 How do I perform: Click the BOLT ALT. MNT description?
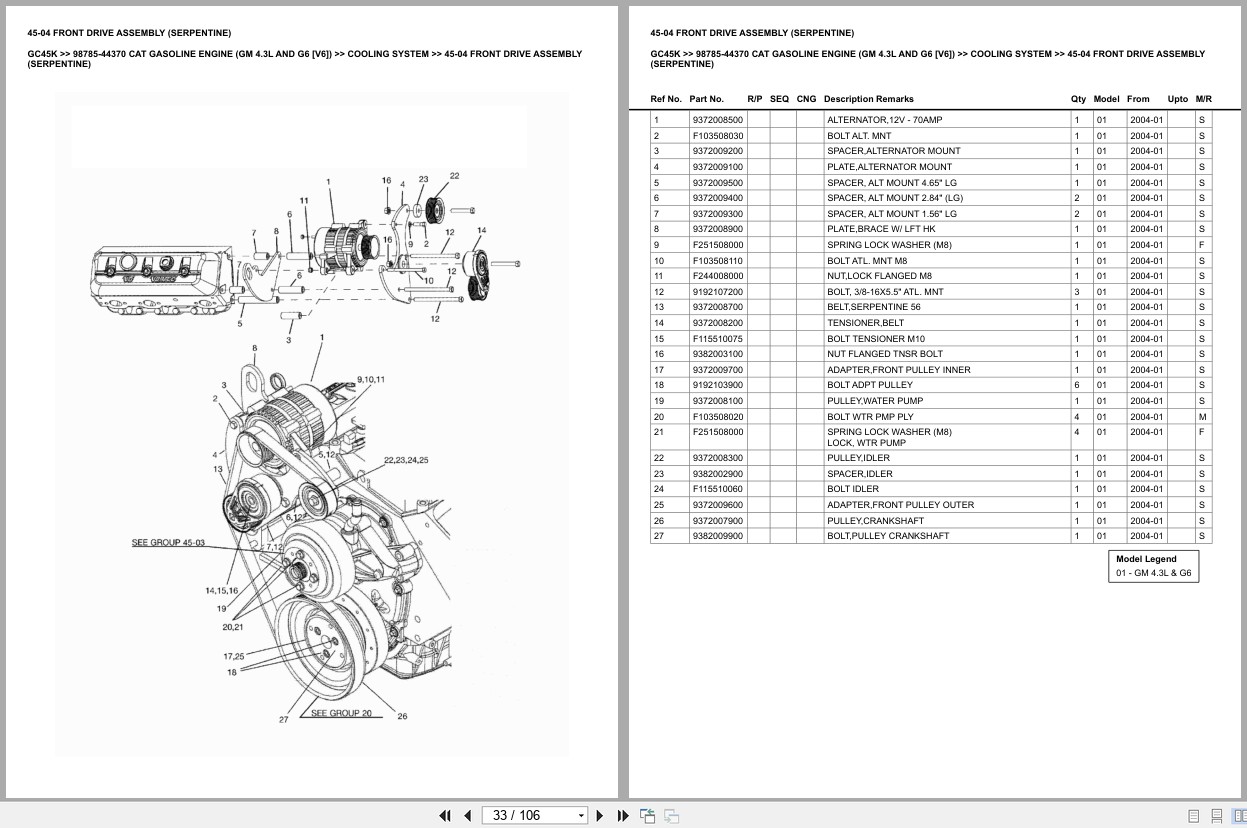tap(859, 135)
